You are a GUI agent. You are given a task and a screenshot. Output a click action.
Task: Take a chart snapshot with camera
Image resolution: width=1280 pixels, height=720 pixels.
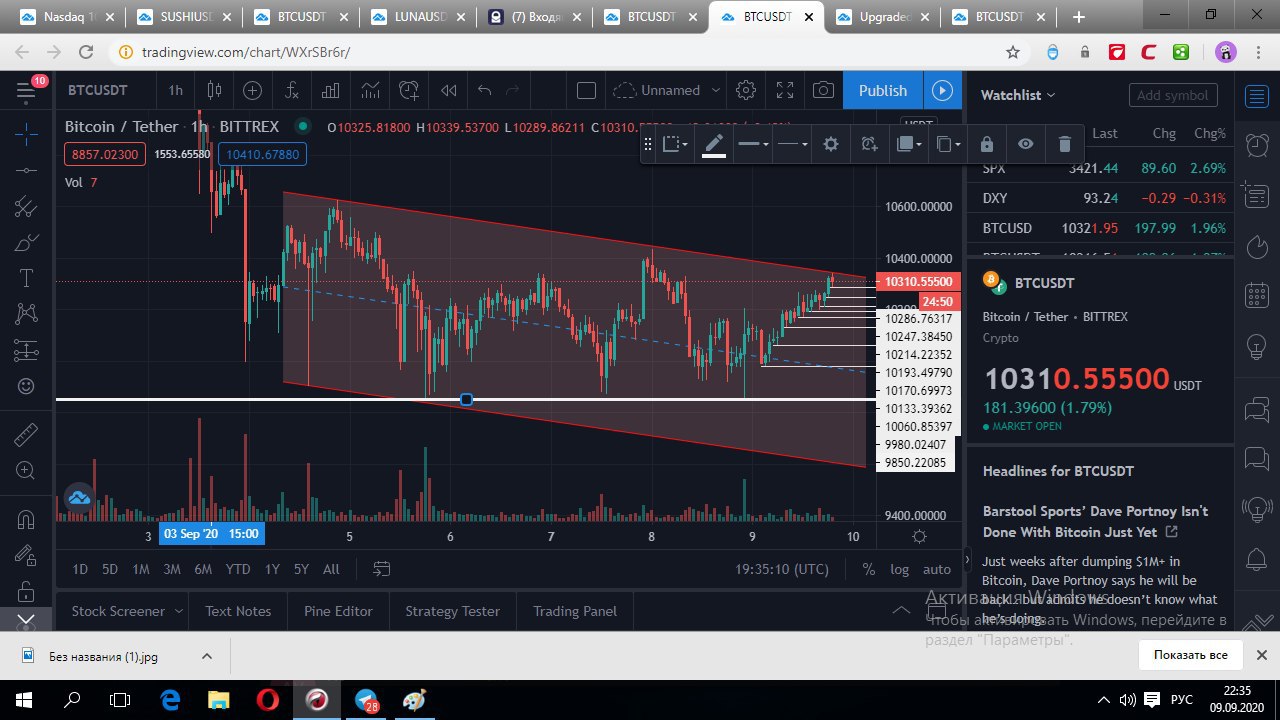tap(823, 90)
